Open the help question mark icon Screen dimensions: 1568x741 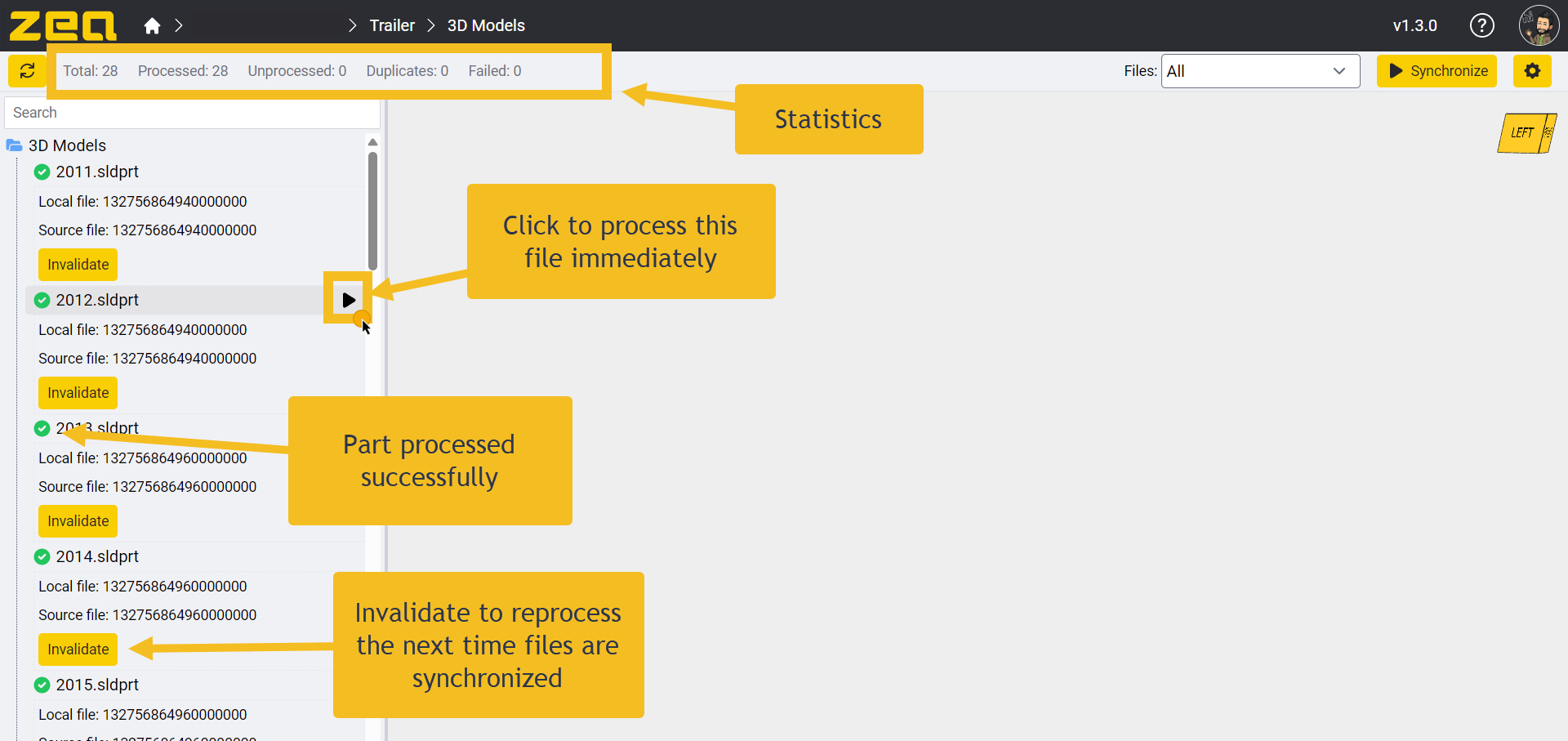[x=1481, y=25]
